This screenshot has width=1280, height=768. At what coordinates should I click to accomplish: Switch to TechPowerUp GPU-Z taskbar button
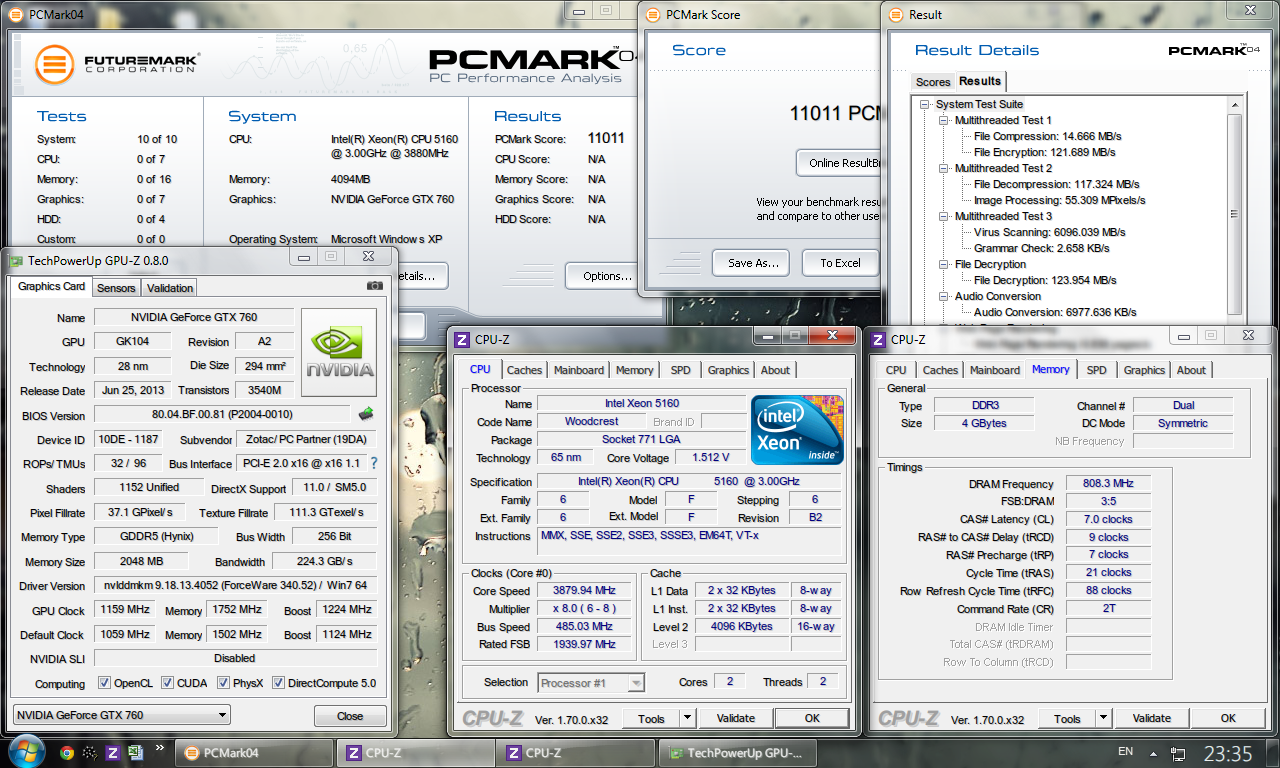(x=739, y=753)
